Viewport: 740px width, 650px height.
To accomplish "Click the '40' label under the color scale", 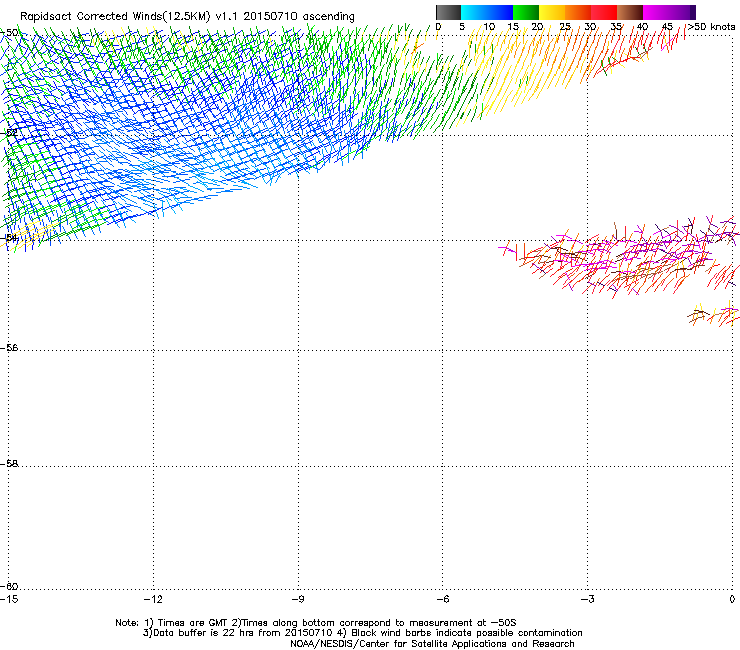I will (642, 27).
